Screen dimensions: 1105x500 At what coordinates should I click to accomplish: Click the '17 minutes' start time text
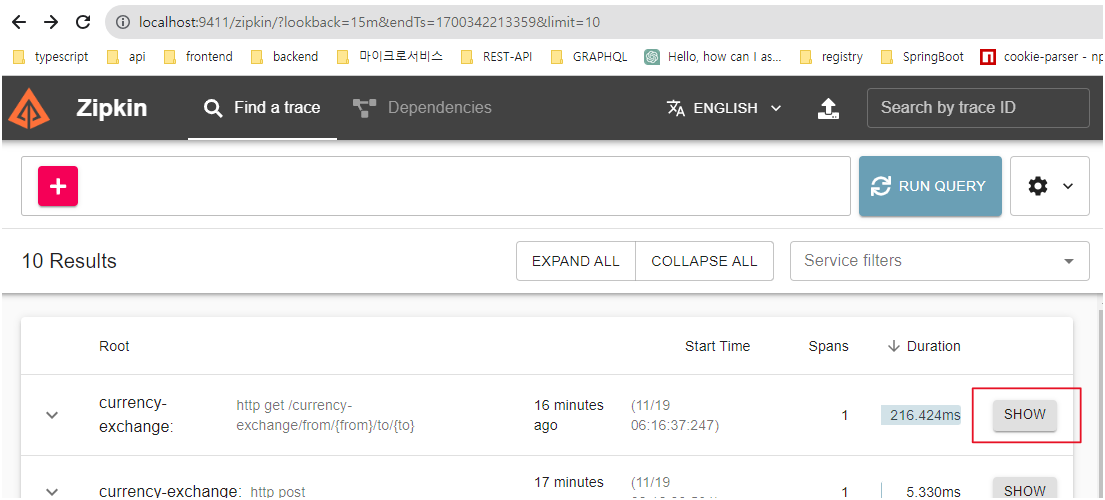pyautogui.click(x=569, y=482)
